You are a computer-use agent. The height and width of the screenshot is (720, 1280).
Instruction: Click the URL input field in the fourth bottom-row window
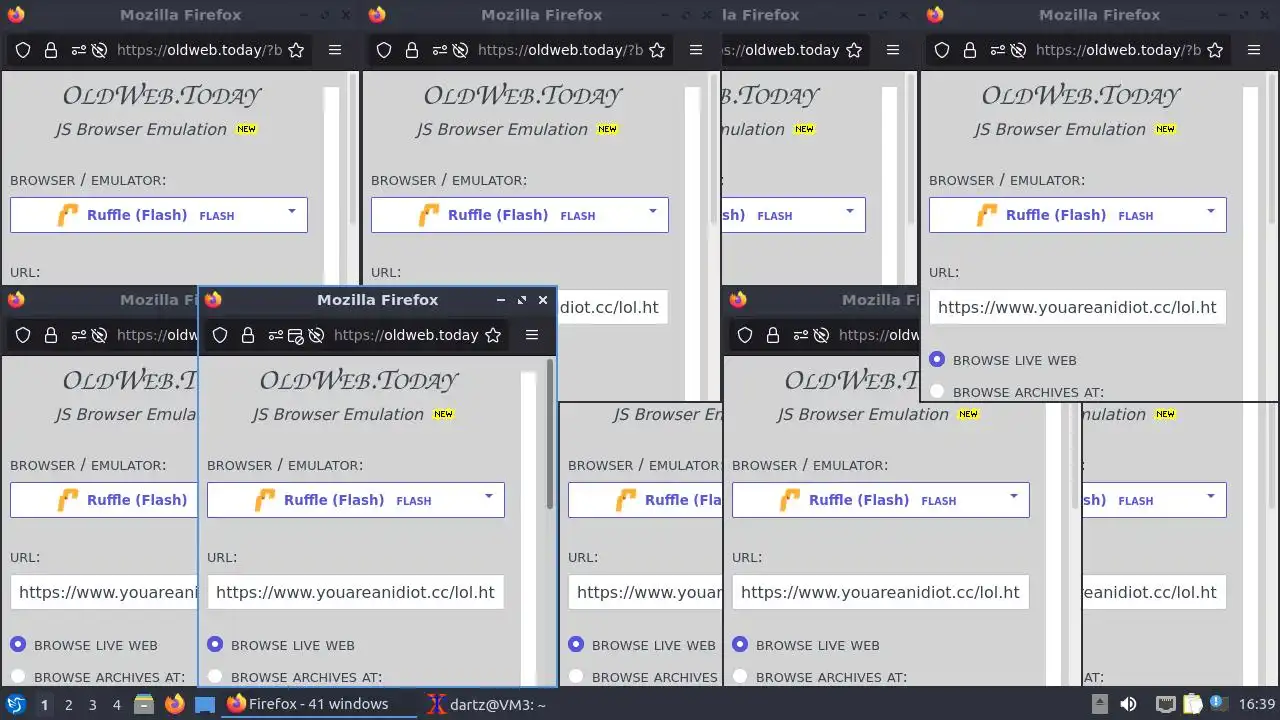pyautogui.click(x=881, y=592)
